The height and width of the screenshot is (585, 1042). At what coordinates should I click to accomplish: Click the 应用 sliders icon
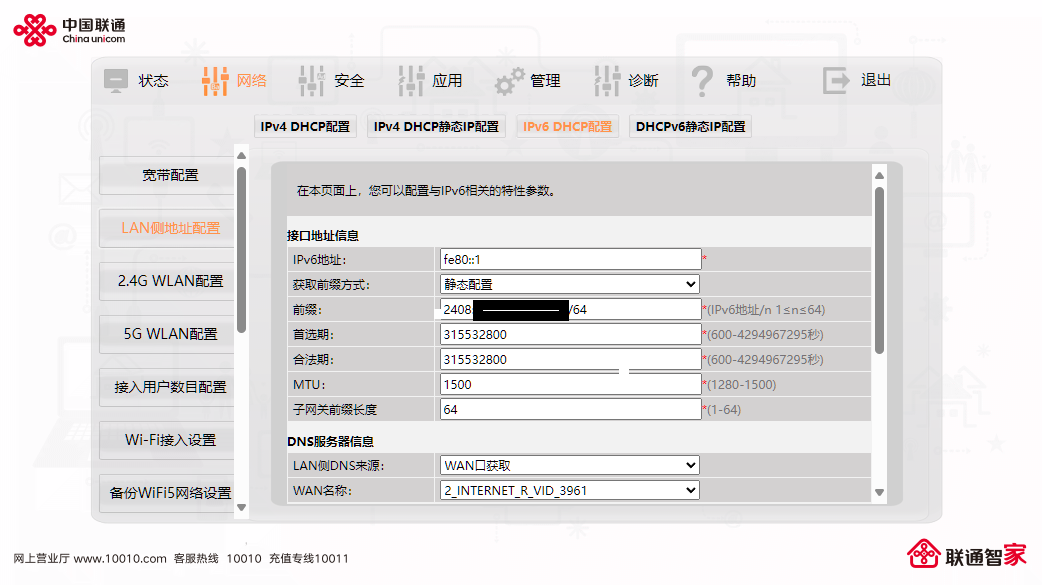pyautogui.click(x=411, y=81)
